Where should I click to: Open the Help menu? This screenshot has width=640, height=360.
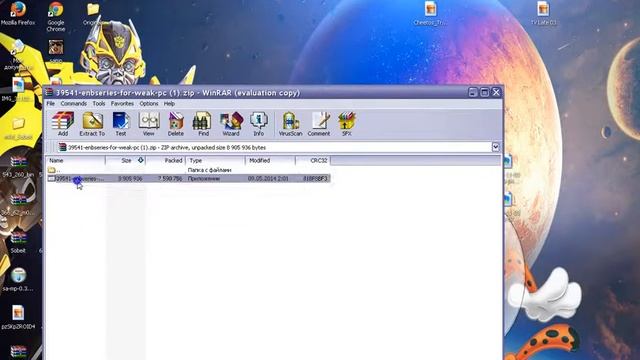point(169,104)
